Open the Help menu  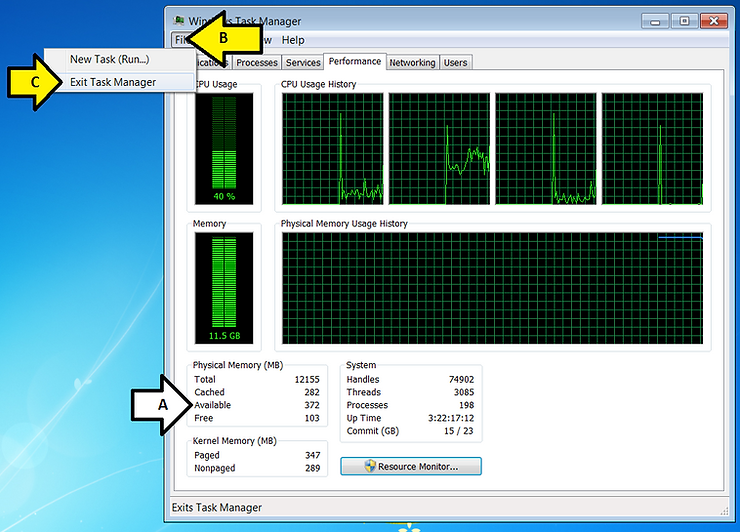pyautogui.click(x=293, y=40)
